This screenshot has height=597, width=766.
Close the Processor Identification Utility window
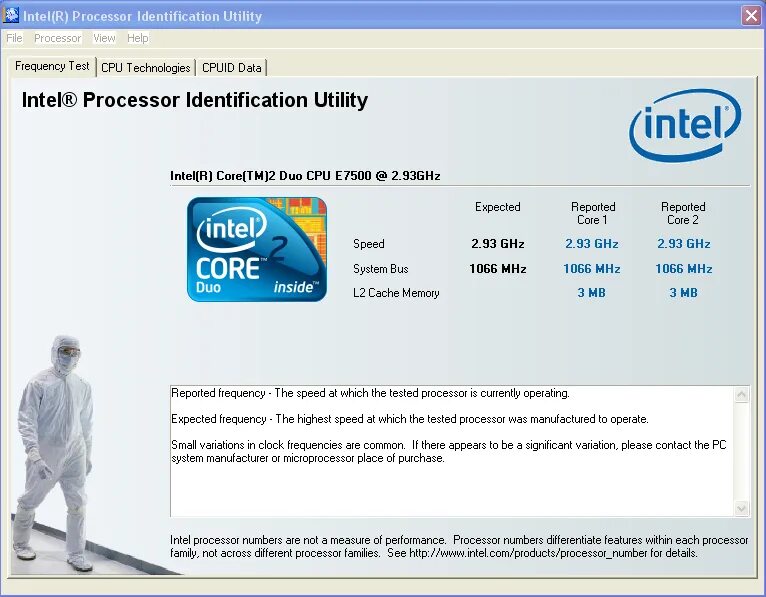tap(751, 16)
